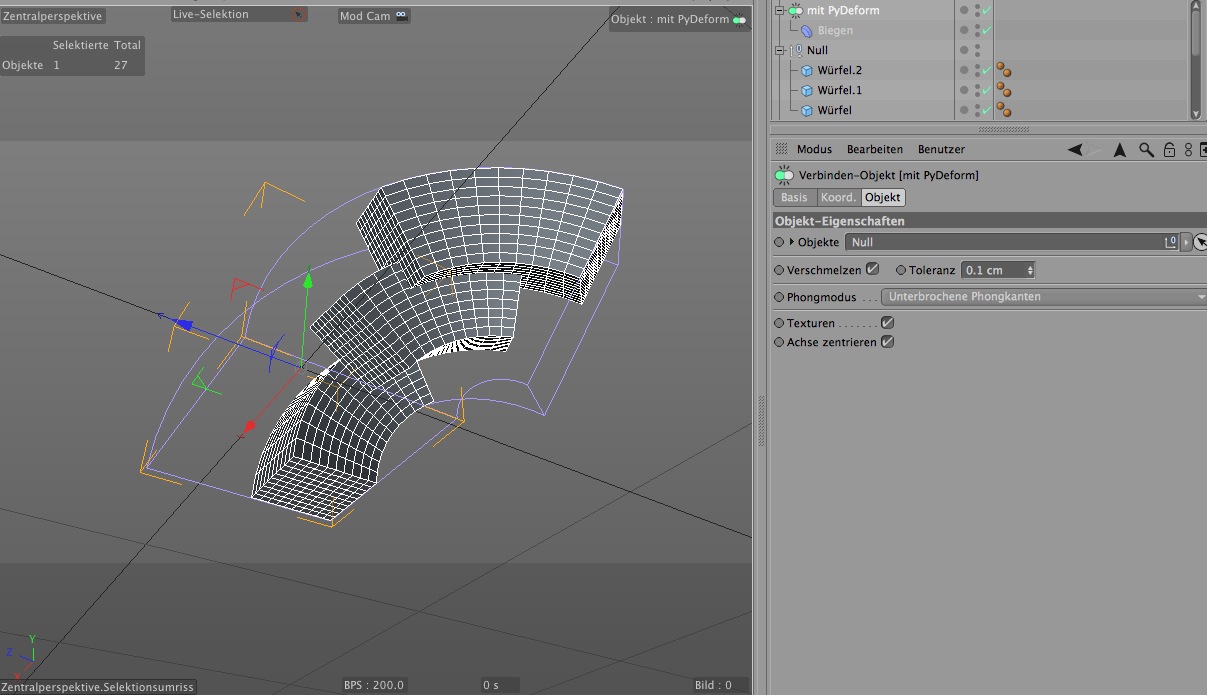Image resolution: width=1207 pixels, height=695 pixels.
Task: Toggle the green check on Würfel
Action: coord(986,111)
